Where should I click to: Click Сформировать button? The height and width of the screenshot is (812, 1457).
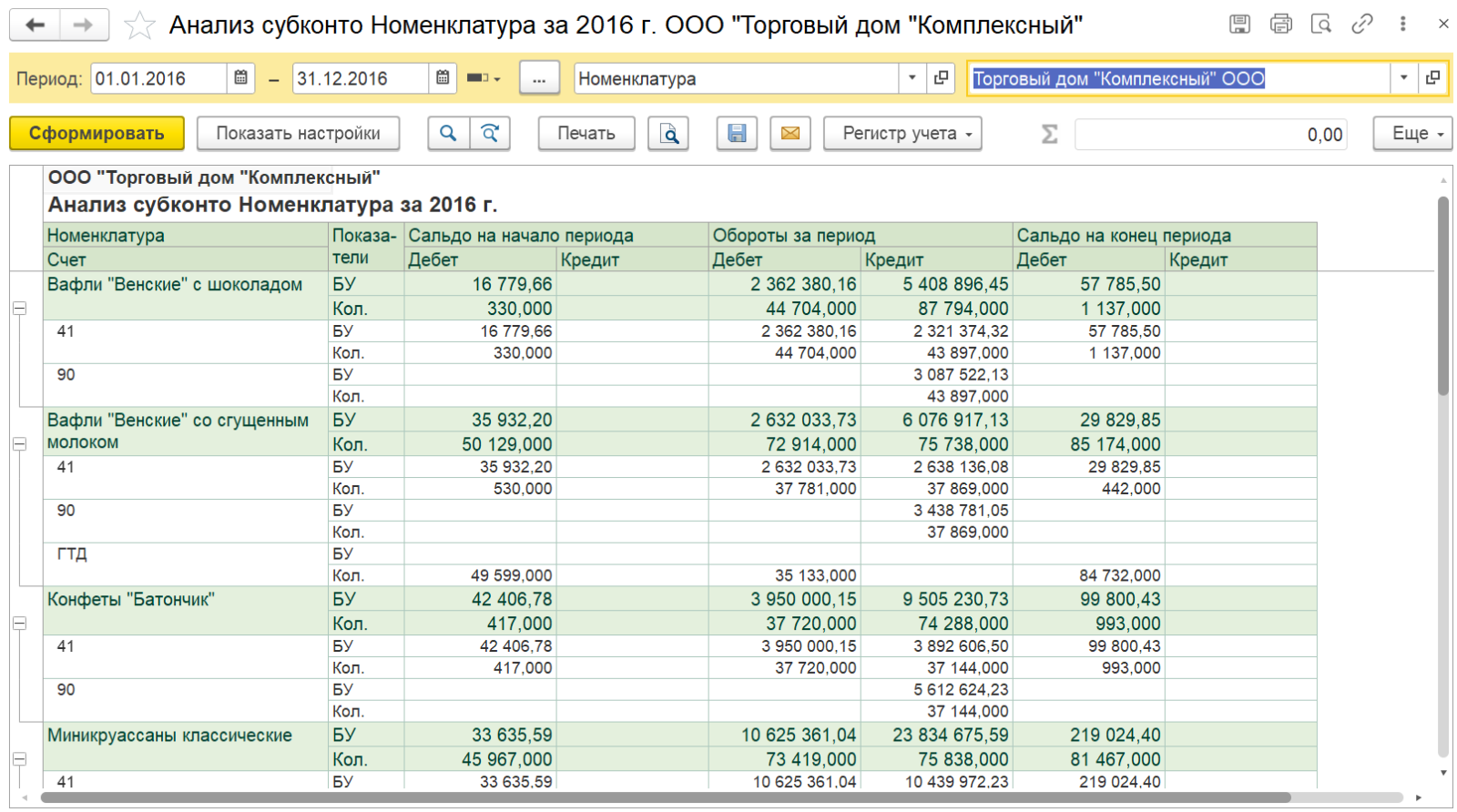97,133
